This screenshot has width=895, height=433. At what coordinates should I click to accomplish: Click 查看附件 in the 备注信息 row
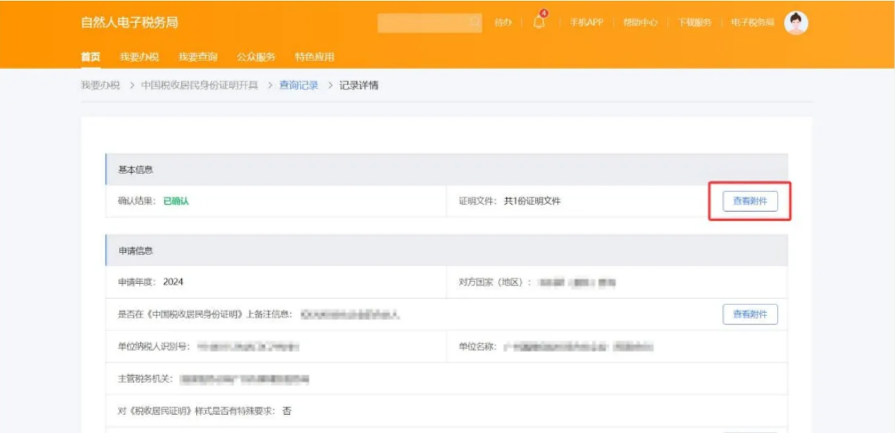[750, 314]
